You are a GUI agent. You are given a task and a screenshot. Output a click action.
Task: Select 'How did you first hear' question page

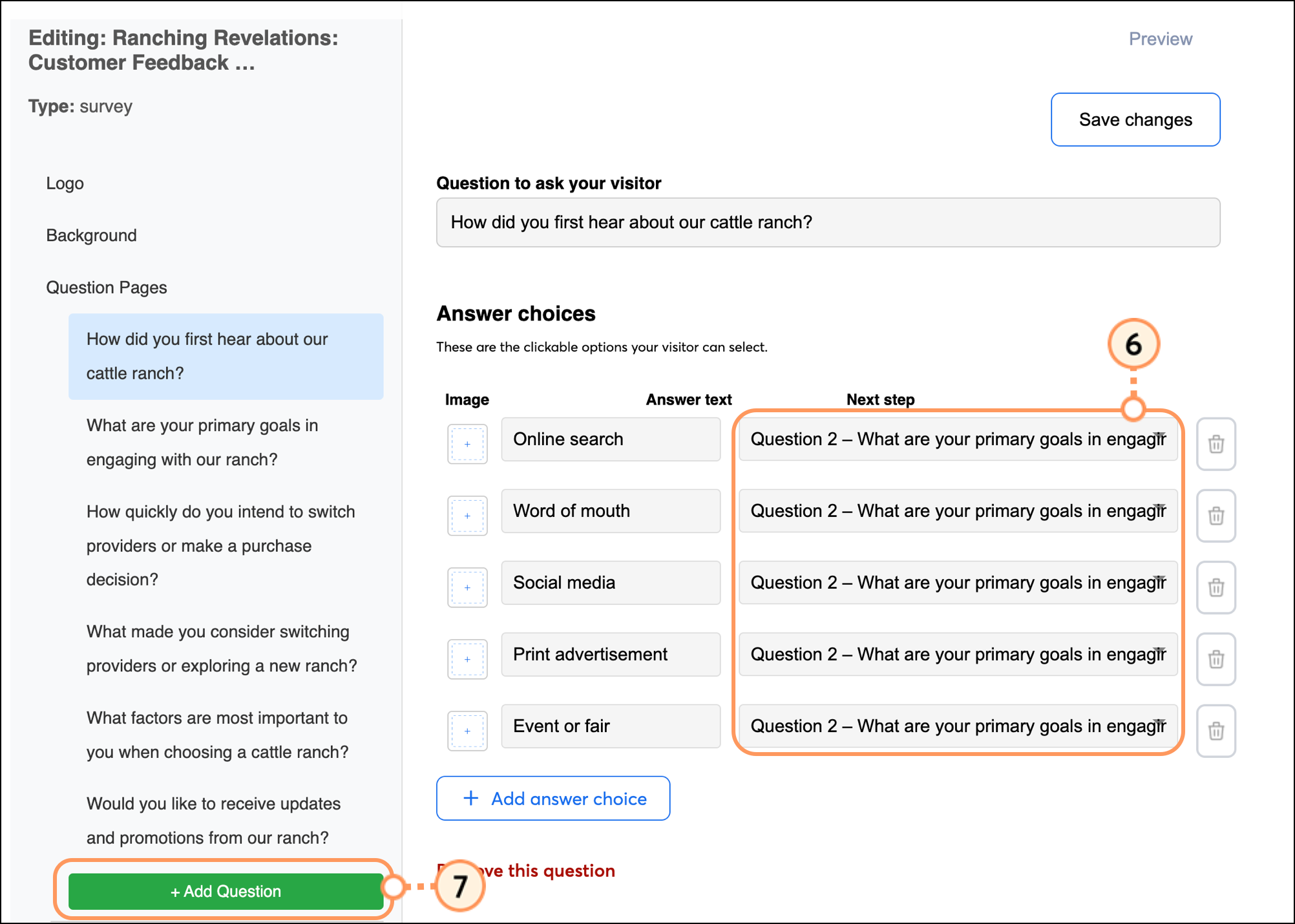point(226,357)
